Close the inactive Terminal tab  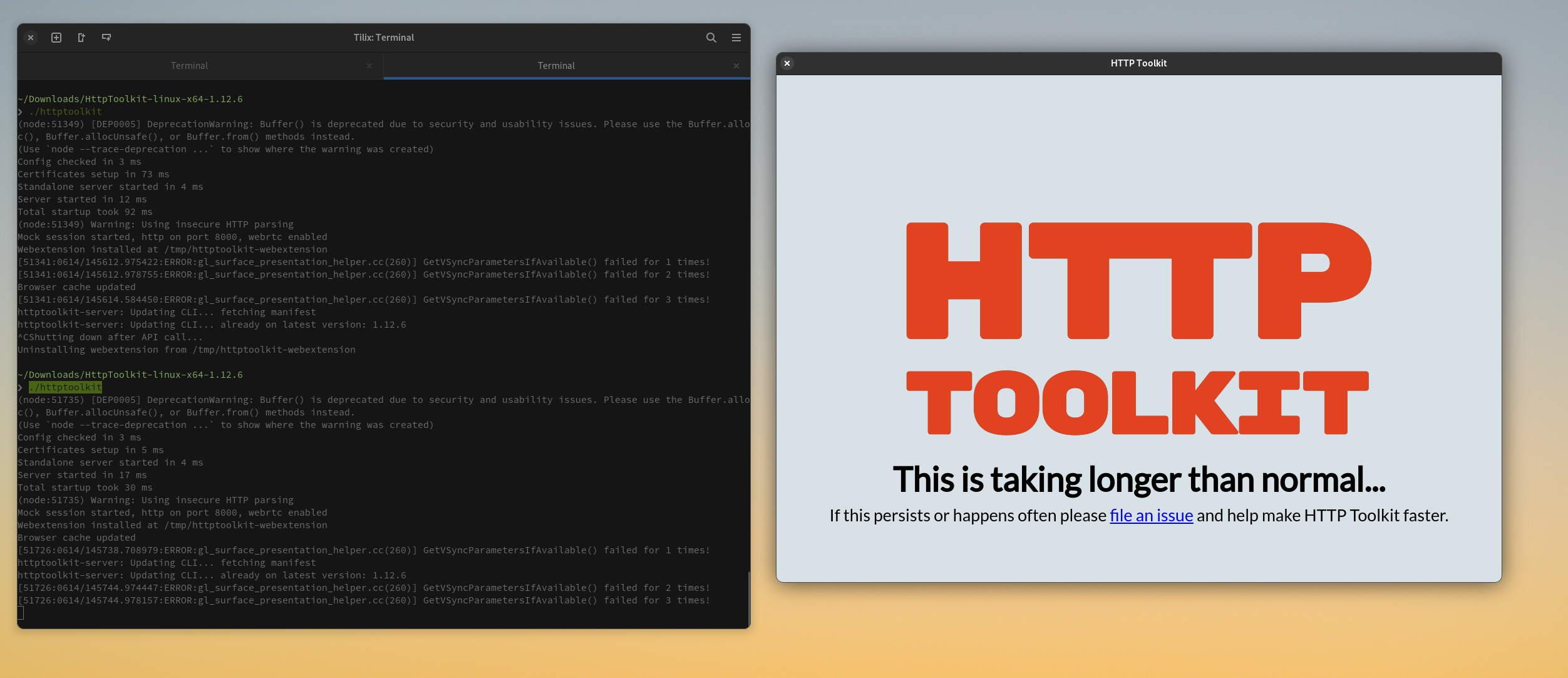click(x=369, y=66)
